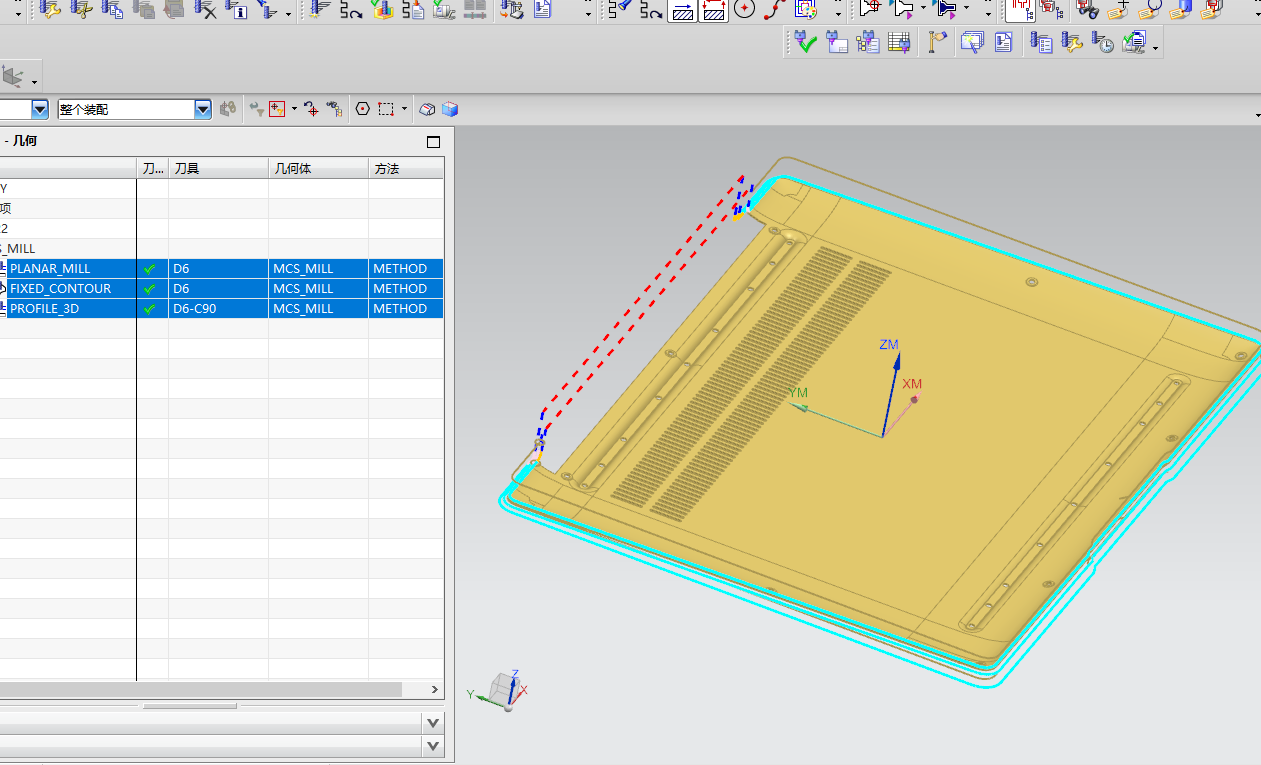
Task: Open dropdown arrow next to red-boxed filter icon
Action: coord(294,109)
